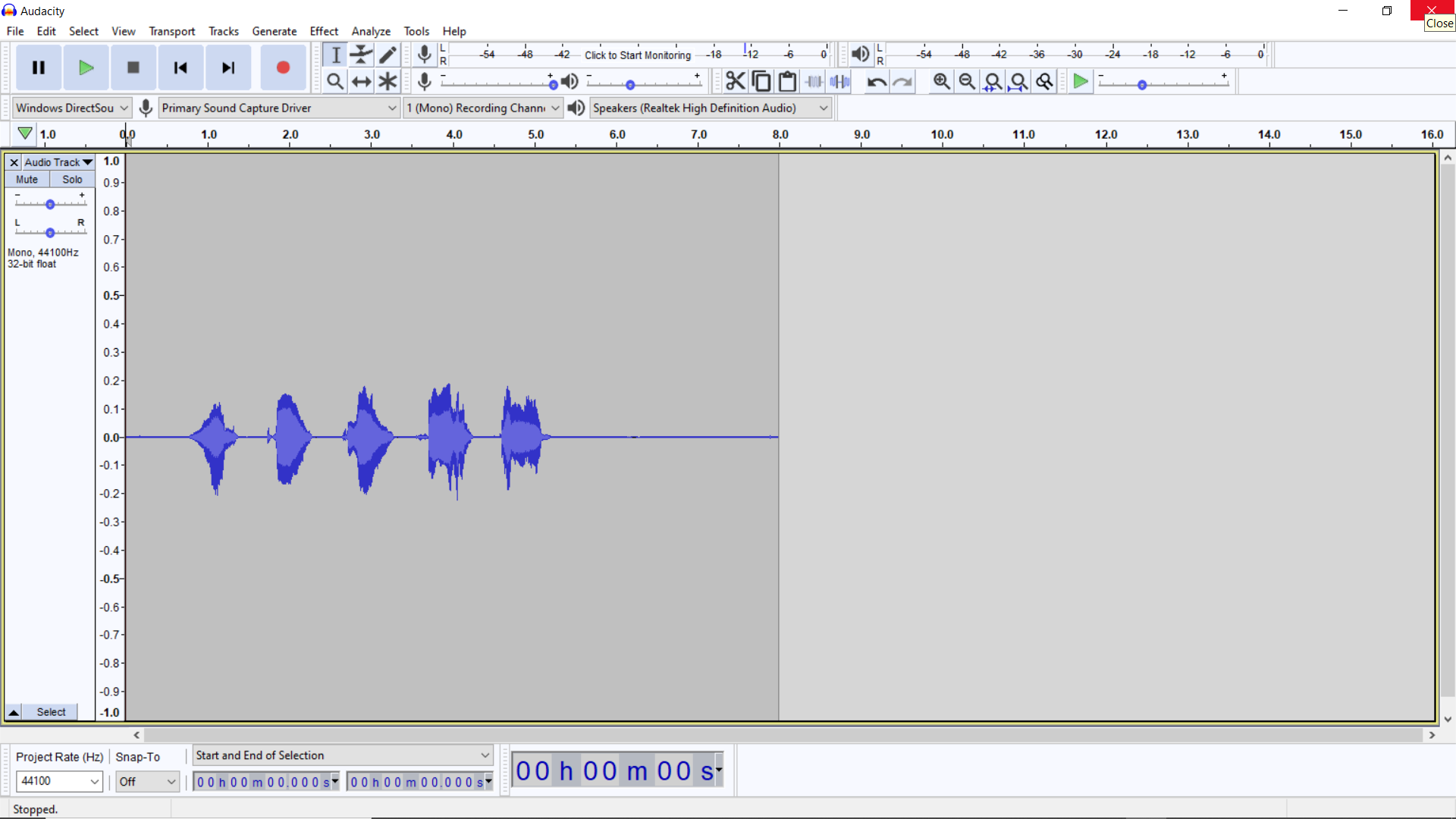Click Click to Start Monitoring meter
Image resolution: width=1456 pixels, height=819 pixels.
pos(637,55)
